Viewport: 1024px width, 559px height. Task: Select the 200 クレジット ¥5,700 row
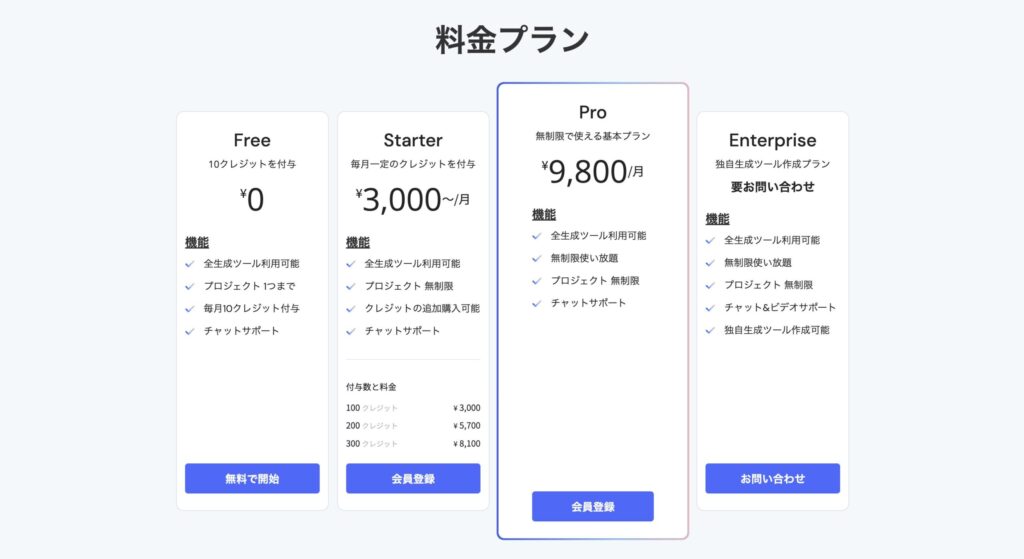[x=413, y=426]
